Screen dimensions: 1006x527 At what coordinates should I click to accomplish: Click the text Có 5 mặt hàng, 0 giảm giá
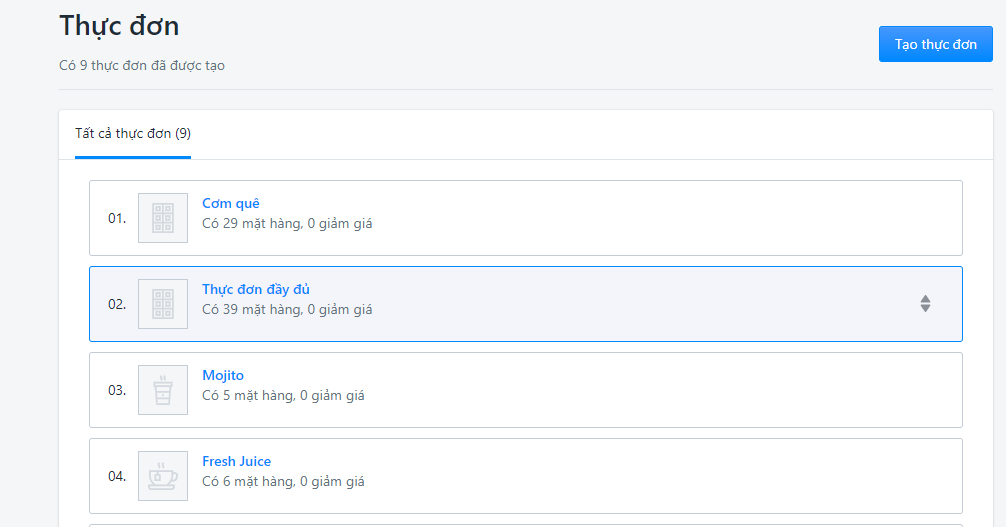pyautogui.click(x=284, y=396)
